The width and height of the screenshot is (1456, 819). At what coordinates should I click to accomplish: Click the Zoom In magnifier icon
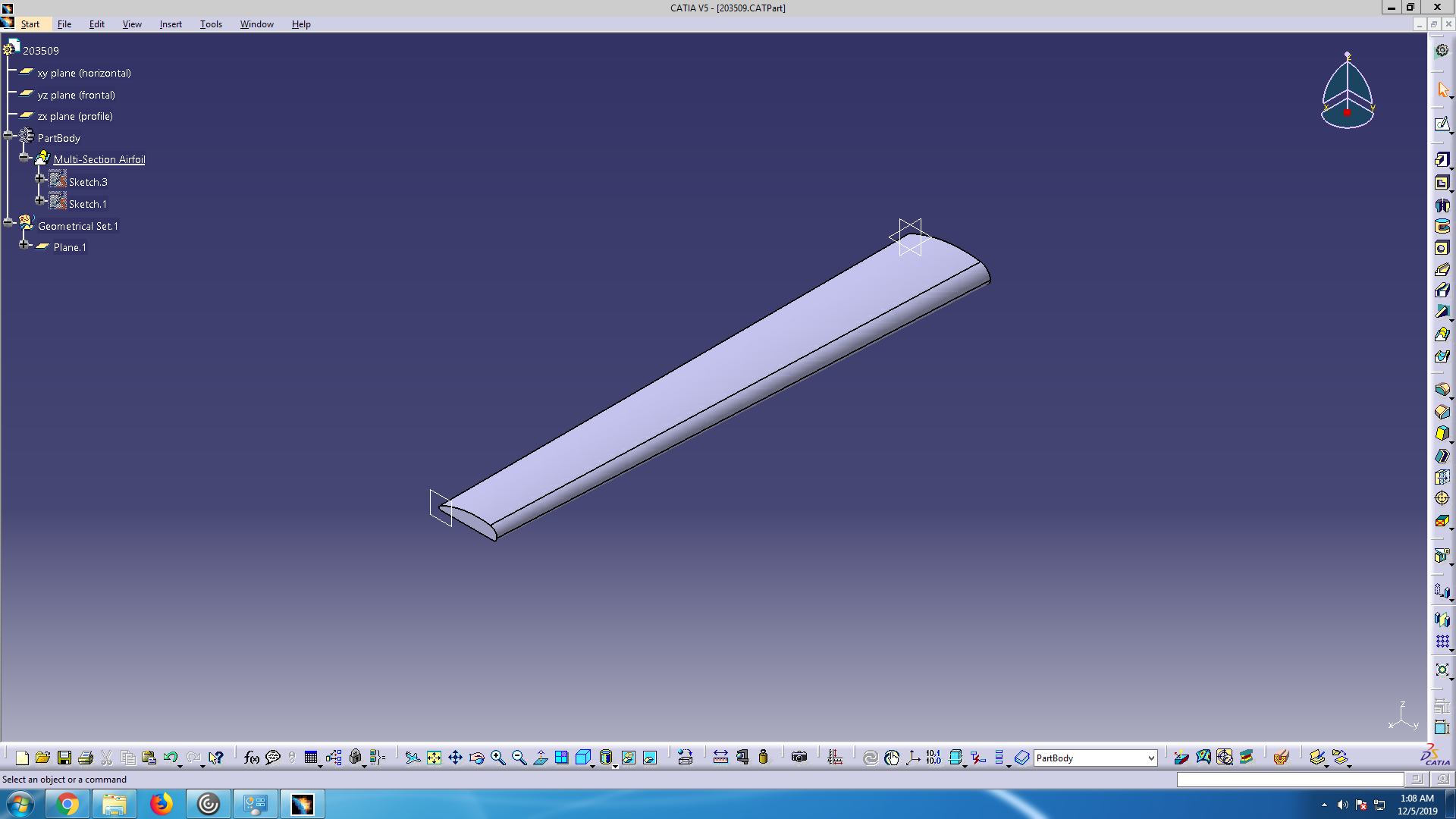tap(497, 758)
